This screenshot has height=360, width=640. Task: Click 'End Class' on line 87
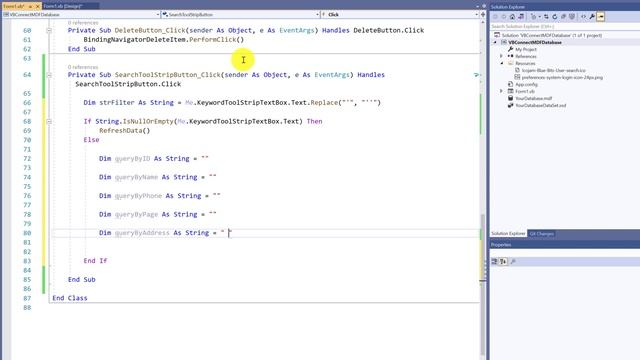pyautogui.click(x=70, y=298)
